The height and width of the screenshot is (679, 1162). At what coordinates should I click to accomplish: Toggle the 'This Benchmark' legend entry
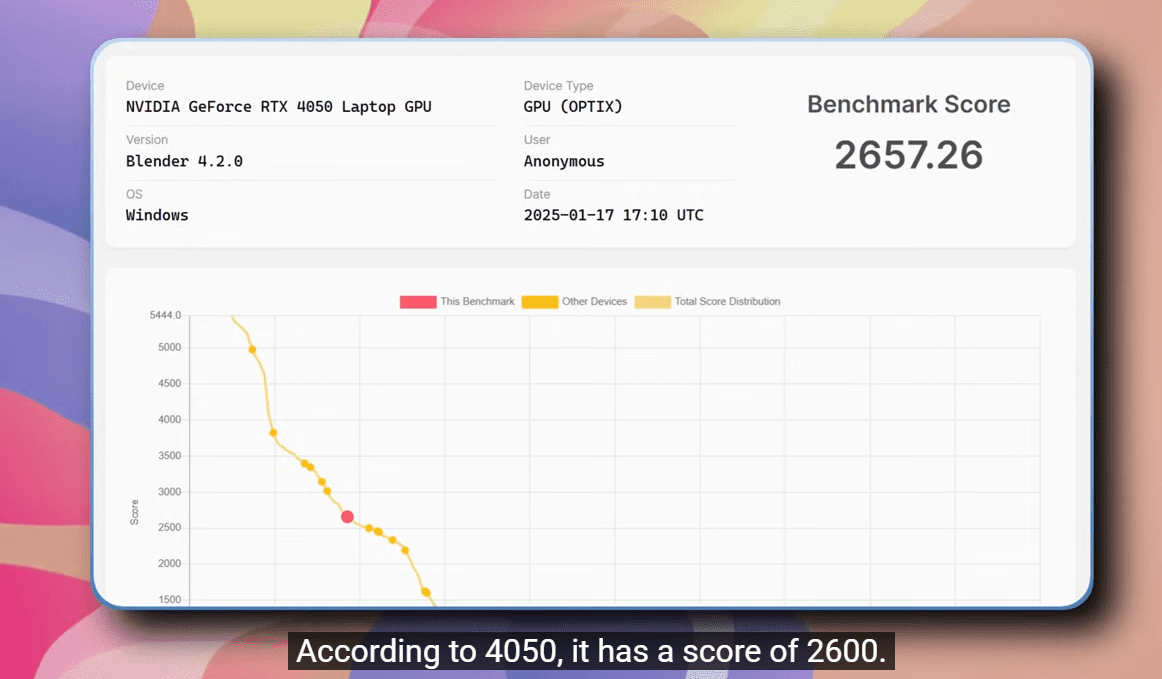(x=457, y=302)
